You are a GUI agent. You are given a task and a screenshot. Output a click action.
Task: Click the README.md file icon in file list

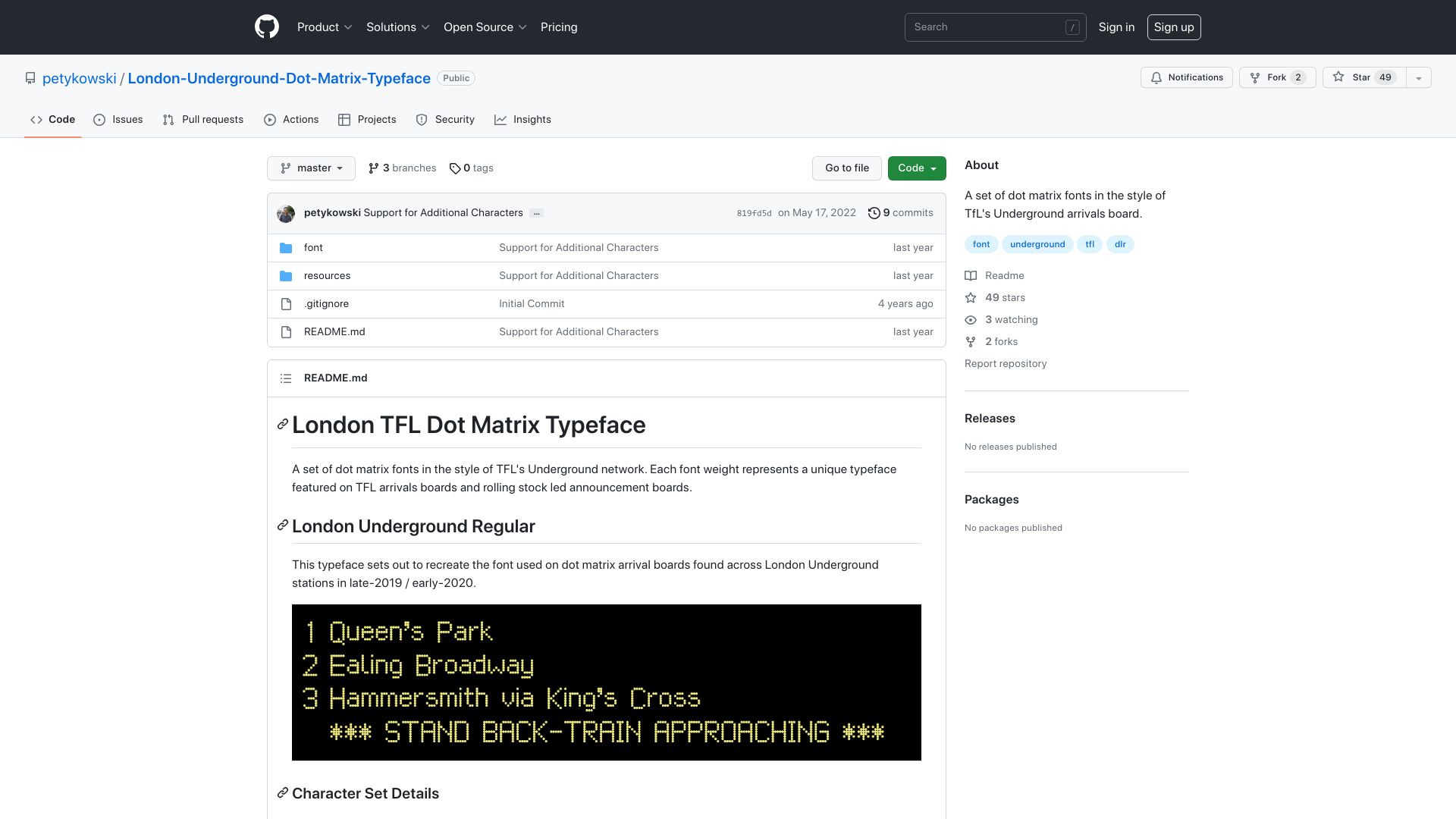286,332
